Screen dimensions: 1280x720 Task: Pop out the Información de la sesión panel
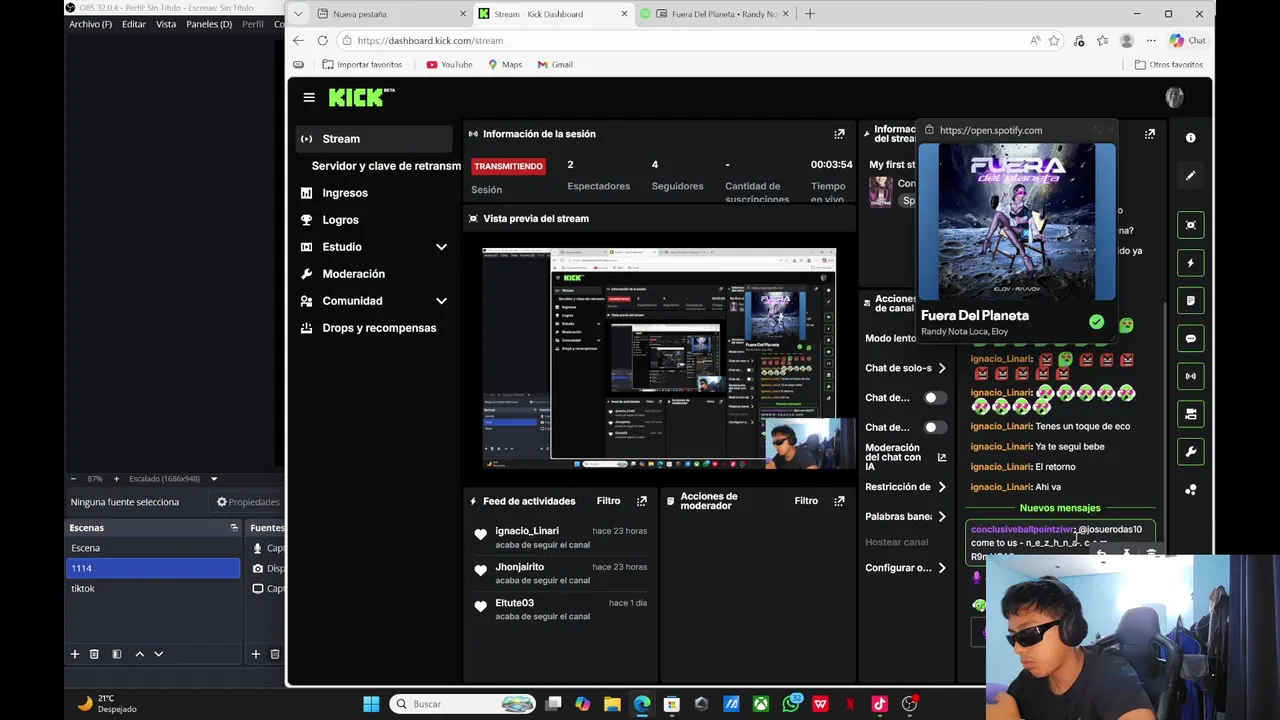pos(839,134)
